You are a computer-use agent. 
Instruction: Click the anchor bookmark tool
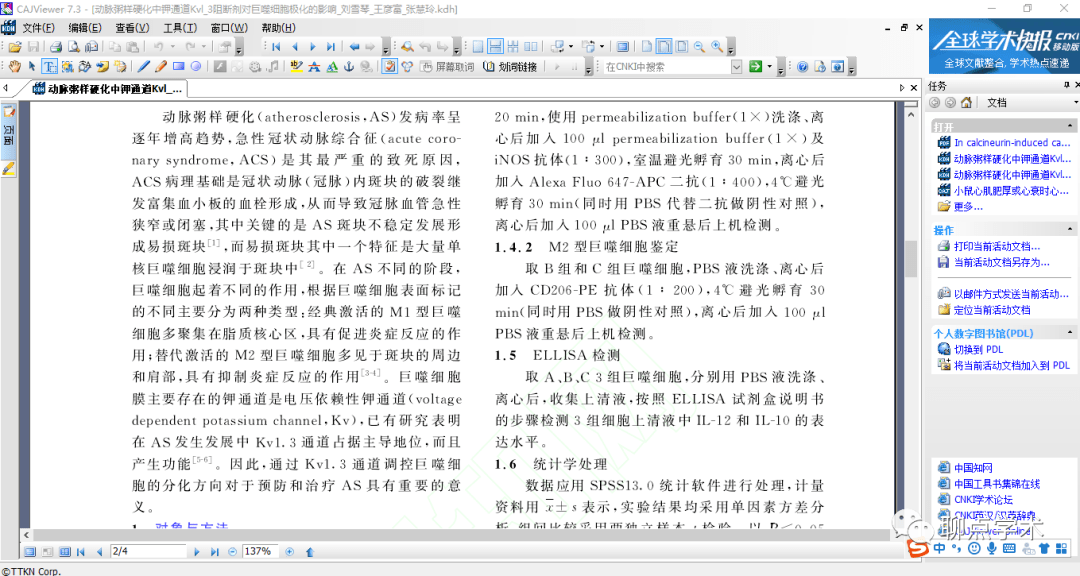point(349,67)
